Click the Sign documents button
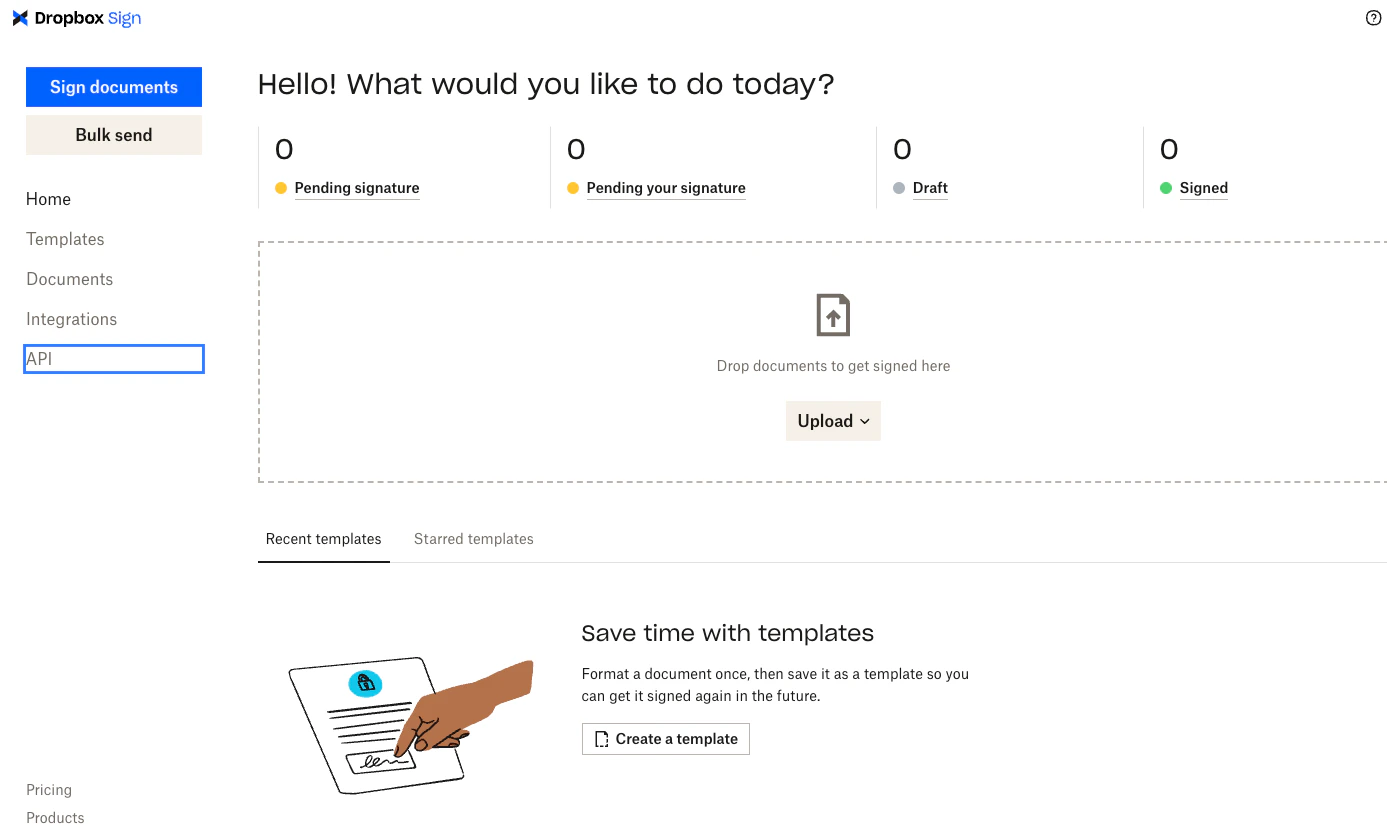This screenshot has height=833, width=1387. 114,87
